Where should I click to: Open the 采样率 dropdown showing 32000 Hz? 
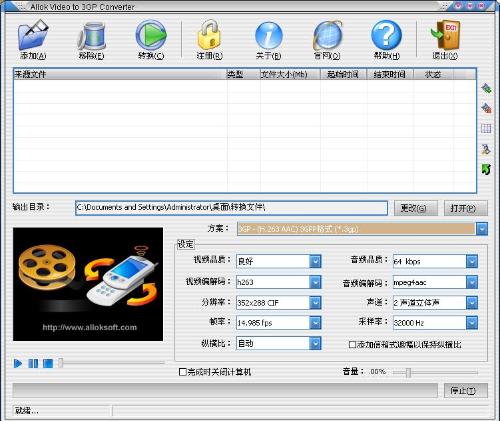coord(472,323)
